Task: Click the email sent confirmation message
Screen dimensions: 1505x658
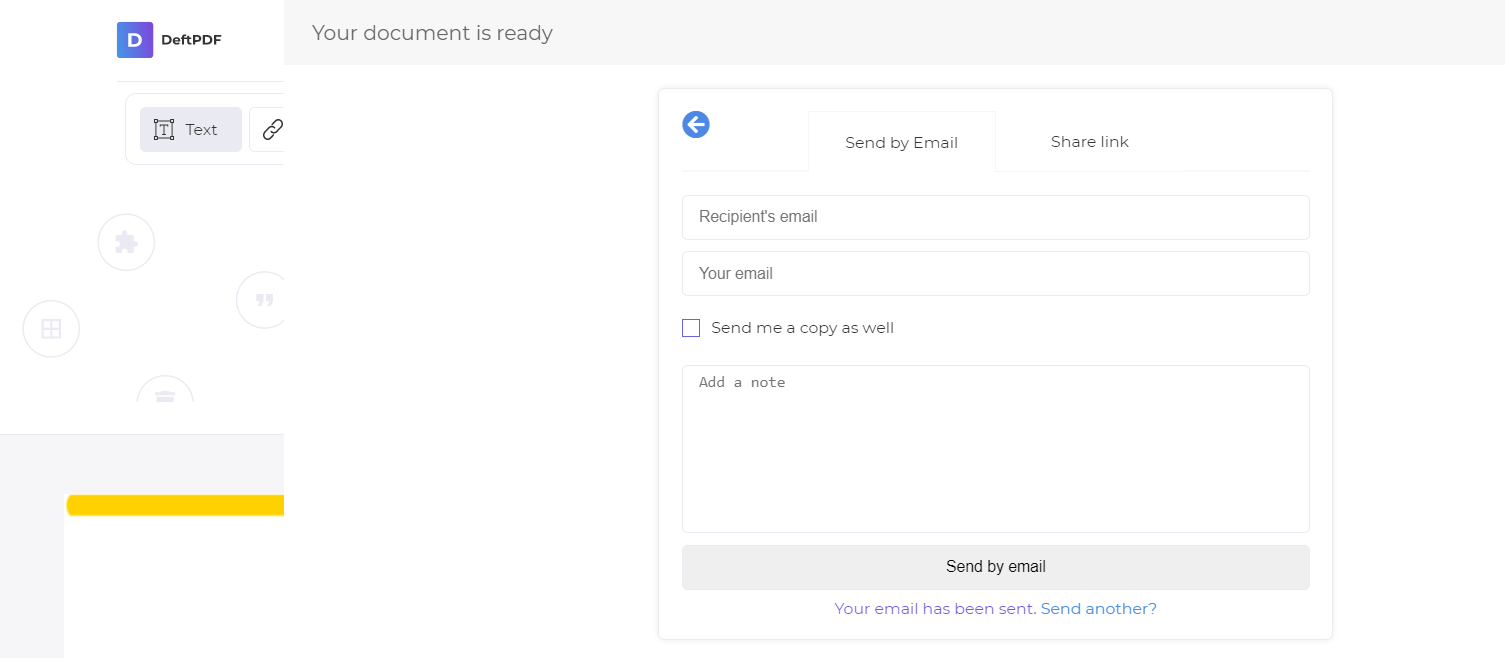Action: point(935,608)
